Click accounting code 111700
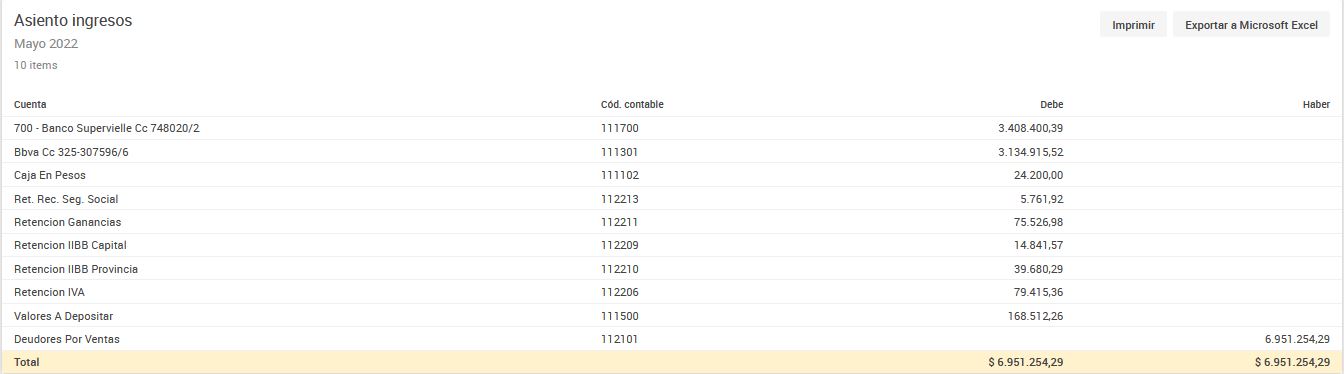 (x=619, y=128)
